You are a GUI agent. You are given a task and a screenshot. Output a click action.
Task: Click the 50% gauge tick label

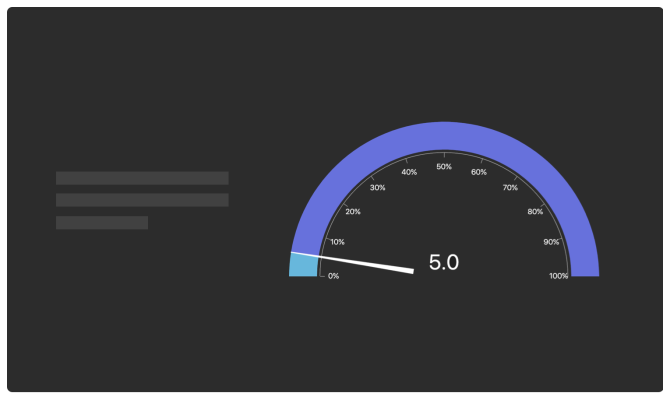444,167
